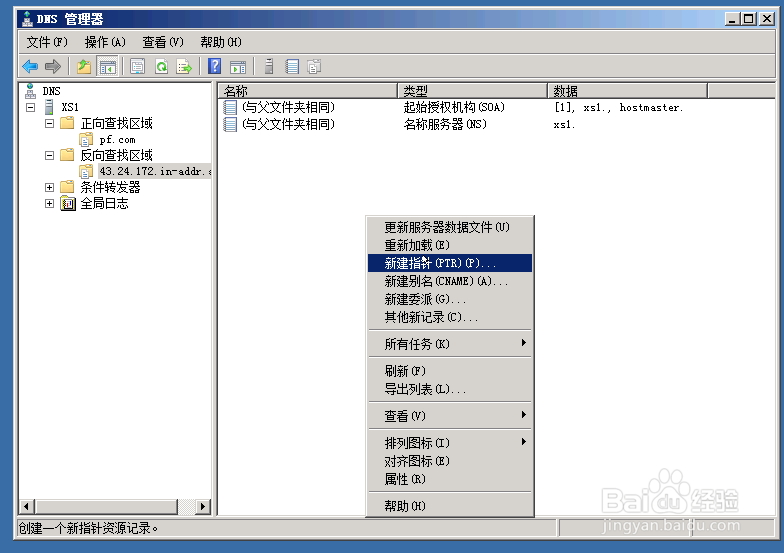Go up one level with folder icon
This screenshot has width=784, height=553.
click(x=84, y=66)
